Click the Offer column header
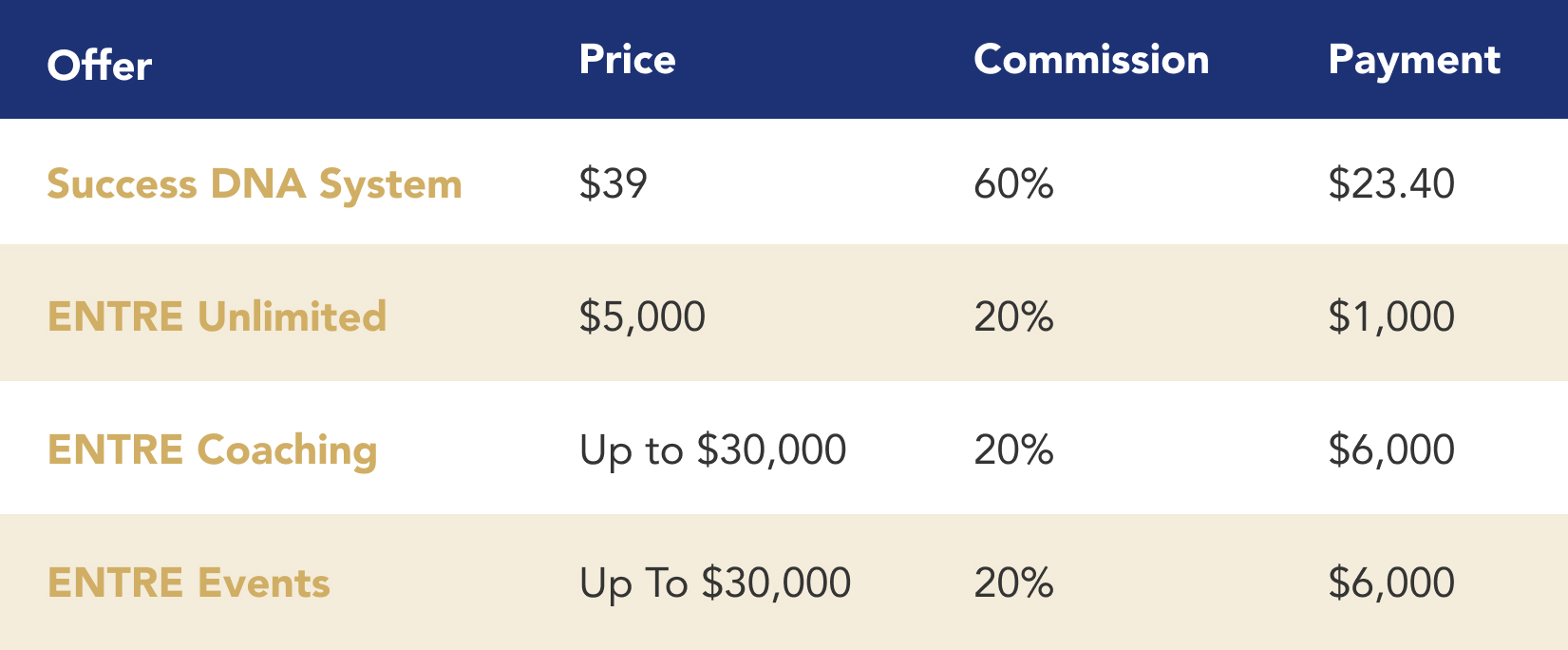The width and height of the screenshot is (1568, 650). (99, 66)
